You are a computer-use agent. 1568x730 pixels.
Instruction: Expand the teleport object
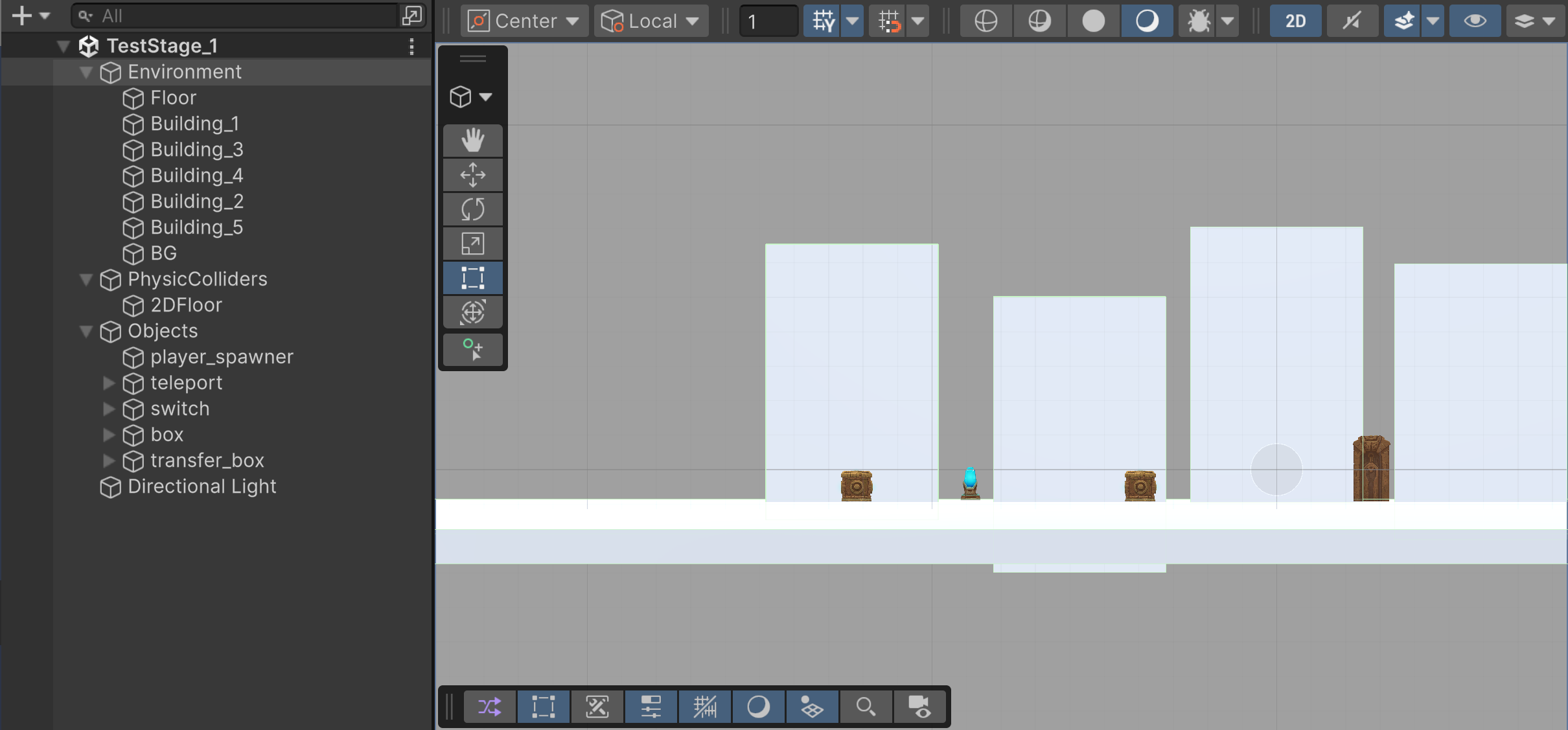[109, 383]
